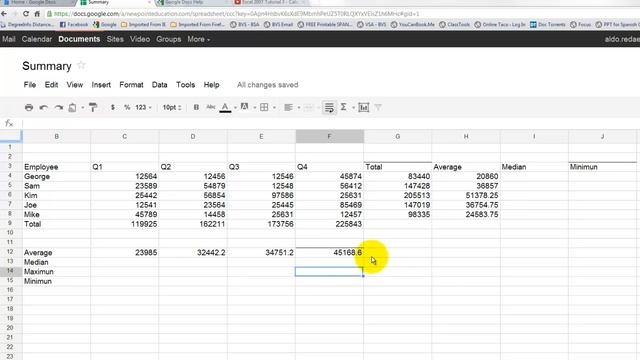Screen dimensions: 640x360
Task: Select the Maximun label cell
Action: point(56,271)
